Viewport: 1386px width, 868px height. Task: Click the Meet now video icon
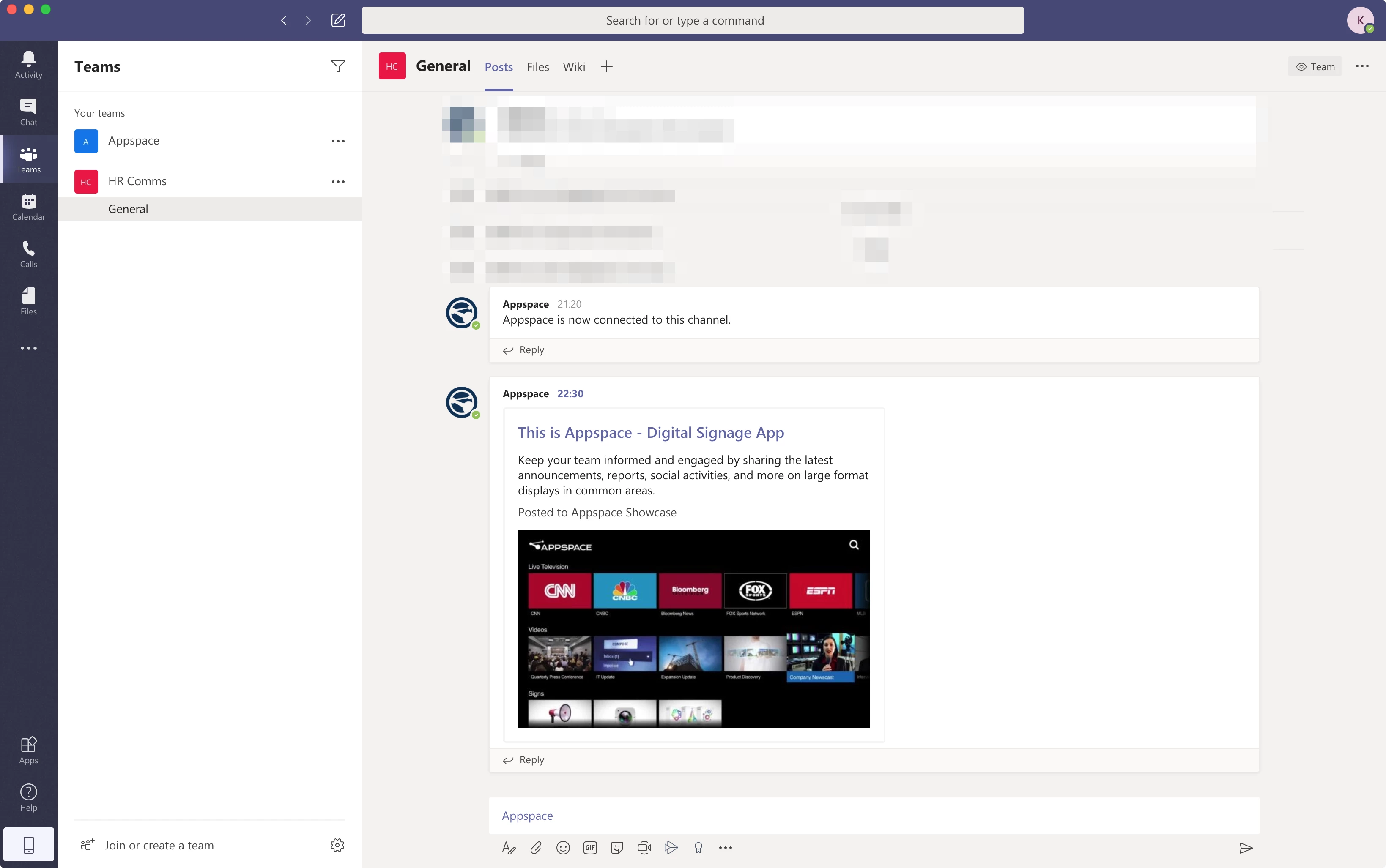644,847
